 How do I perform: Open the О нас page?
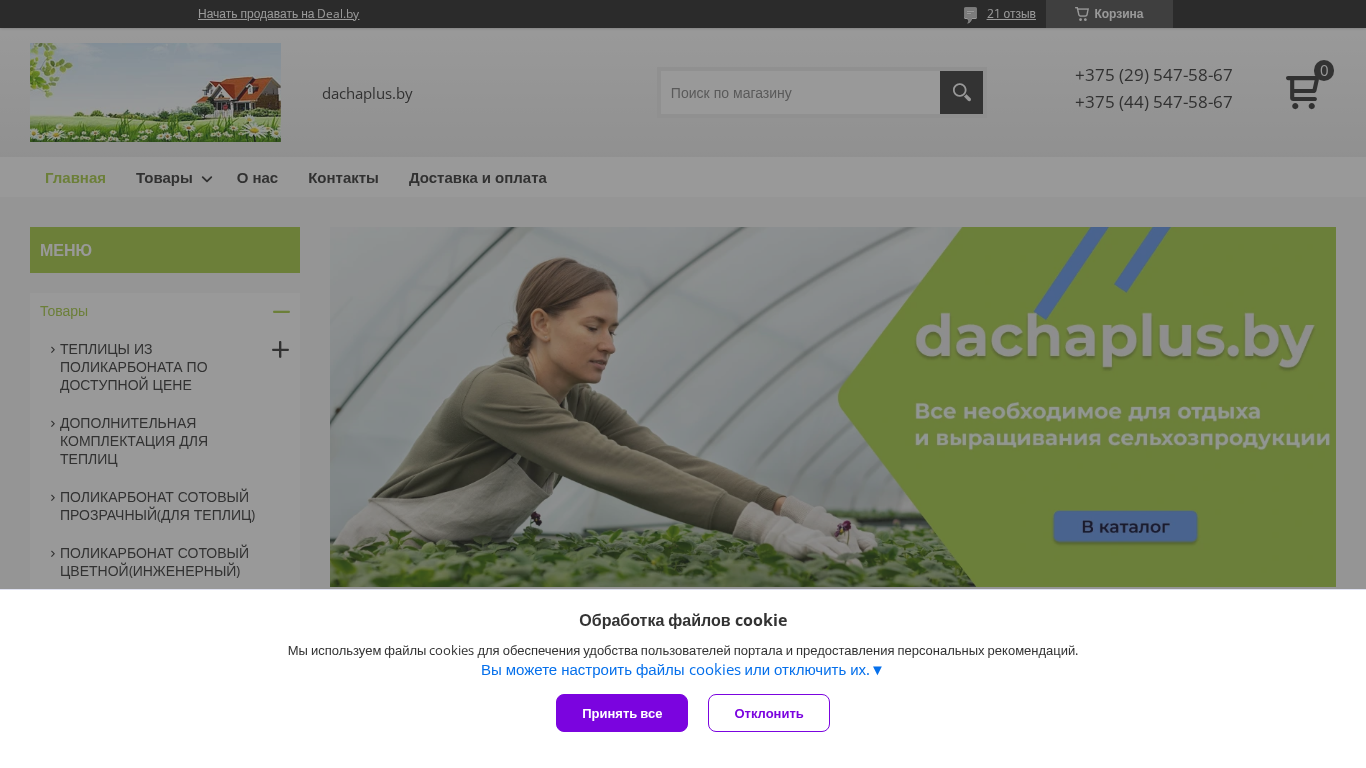(x=257, y=178)
